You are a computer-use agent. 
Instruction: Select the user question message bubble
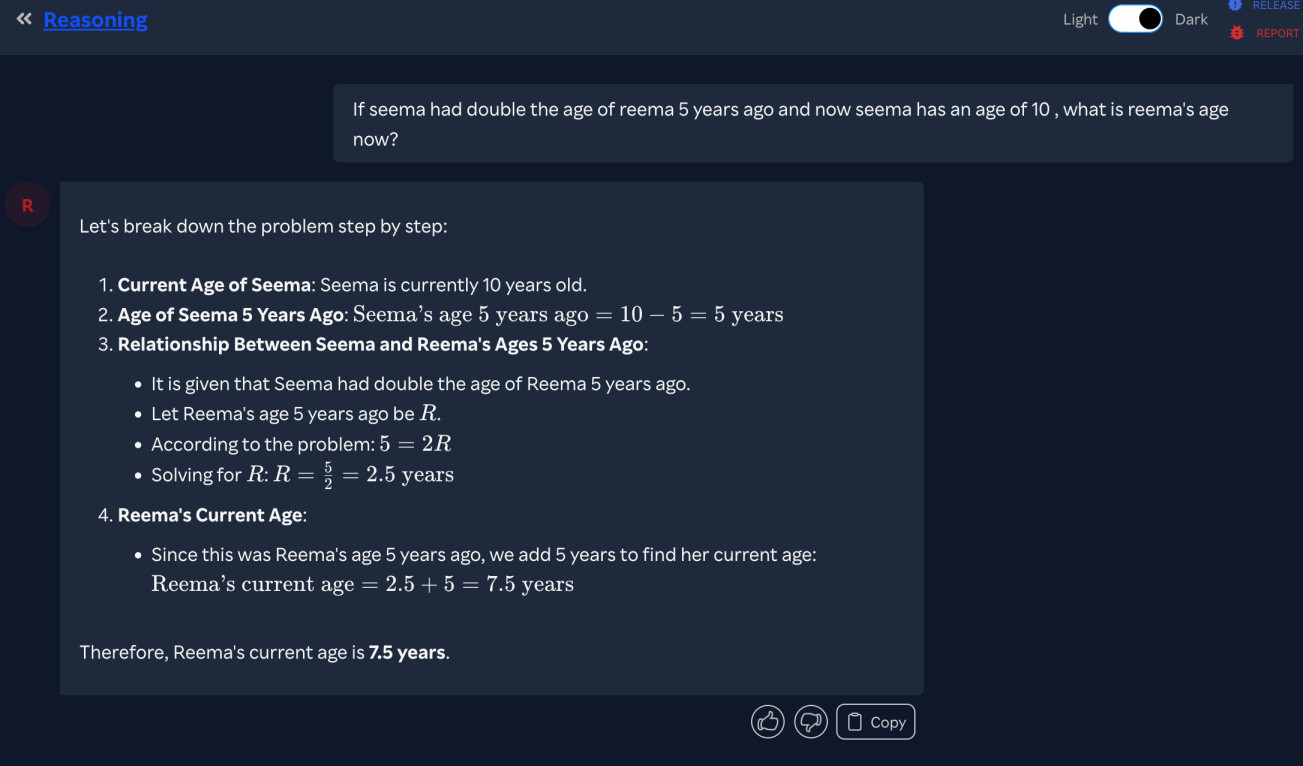(813, 123)
